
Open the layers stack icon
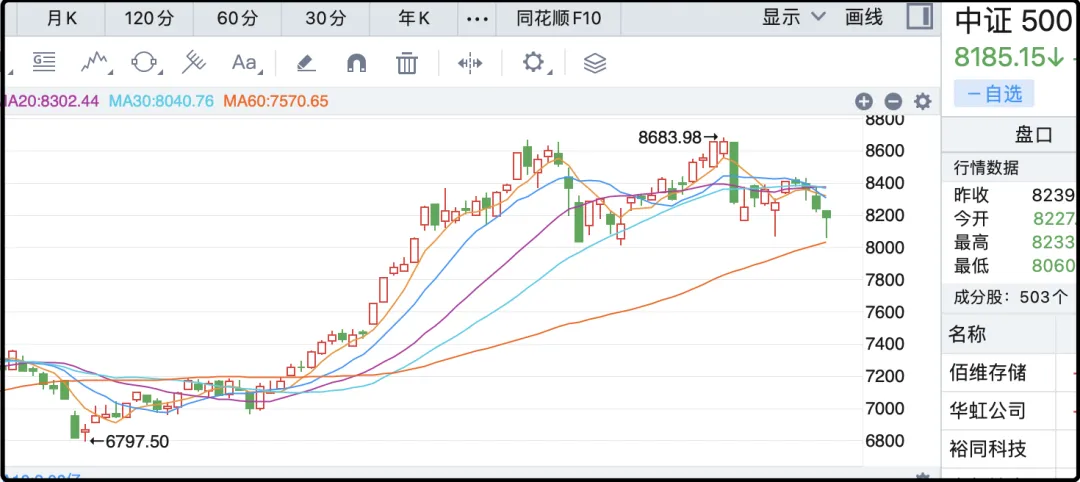595,63
